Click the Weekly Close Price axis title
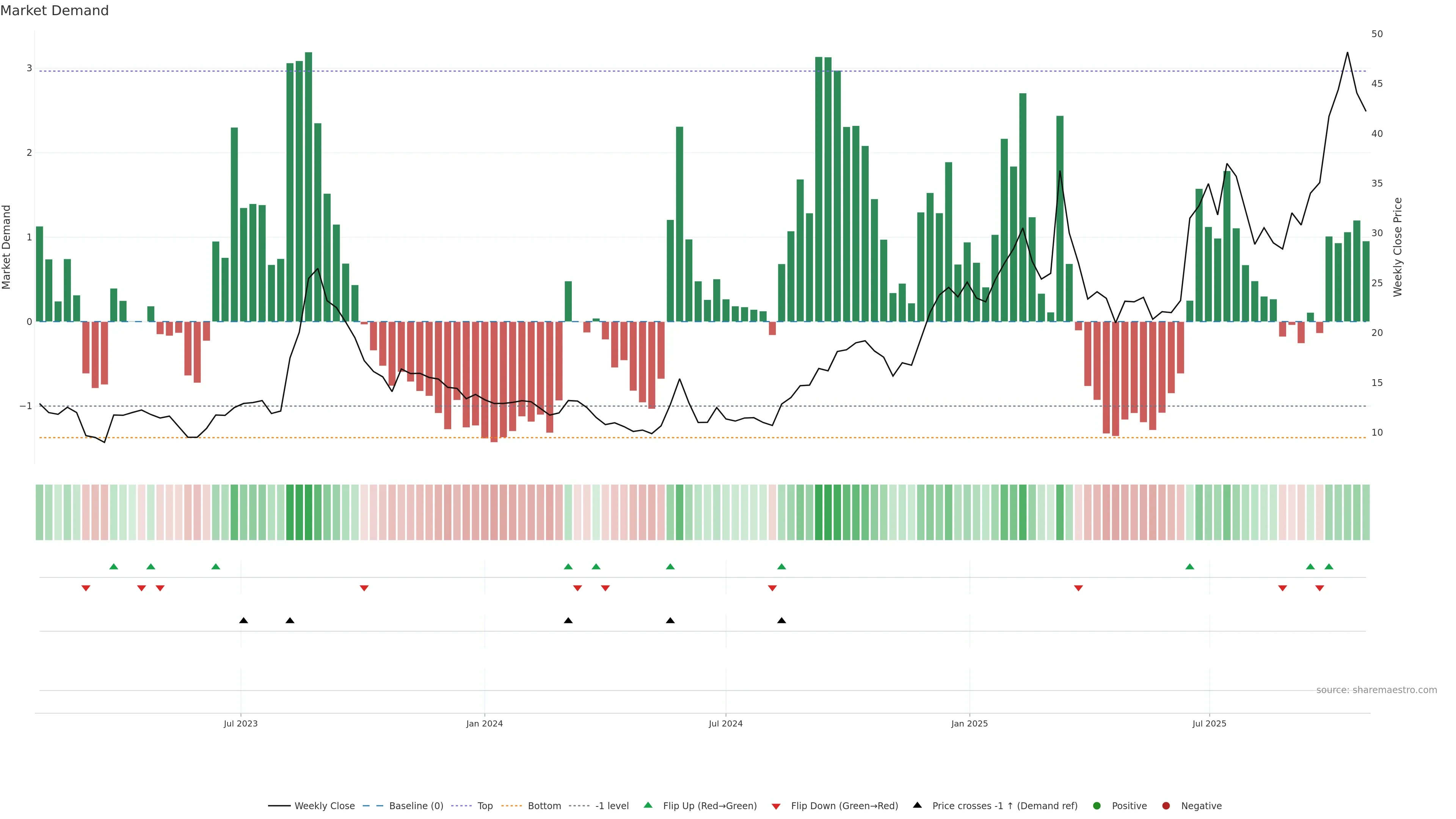Viewport: 1456px width, 819px height. [x=1398, y=247]
